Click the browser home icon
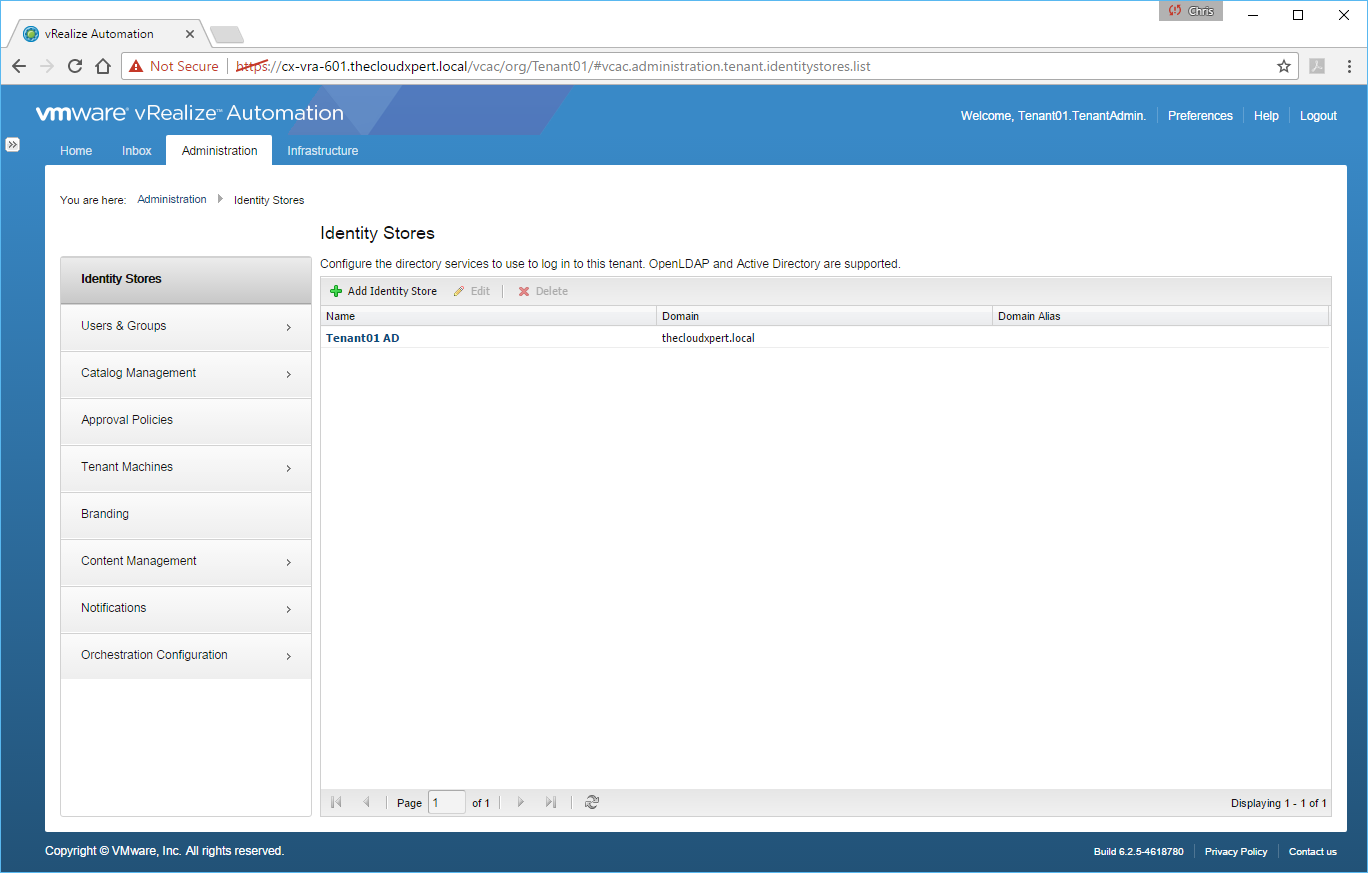This screenshot has height=873, width=1368. [102, 66]
